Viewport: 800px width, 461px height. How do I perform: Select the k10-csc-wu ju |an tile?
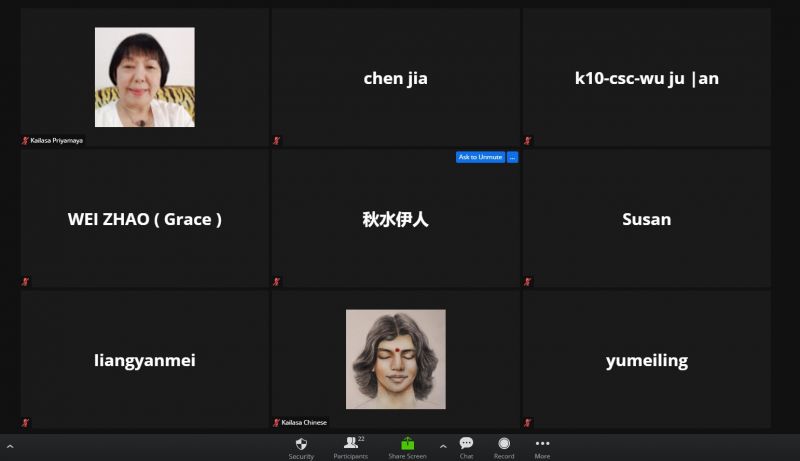click(646, 78)
